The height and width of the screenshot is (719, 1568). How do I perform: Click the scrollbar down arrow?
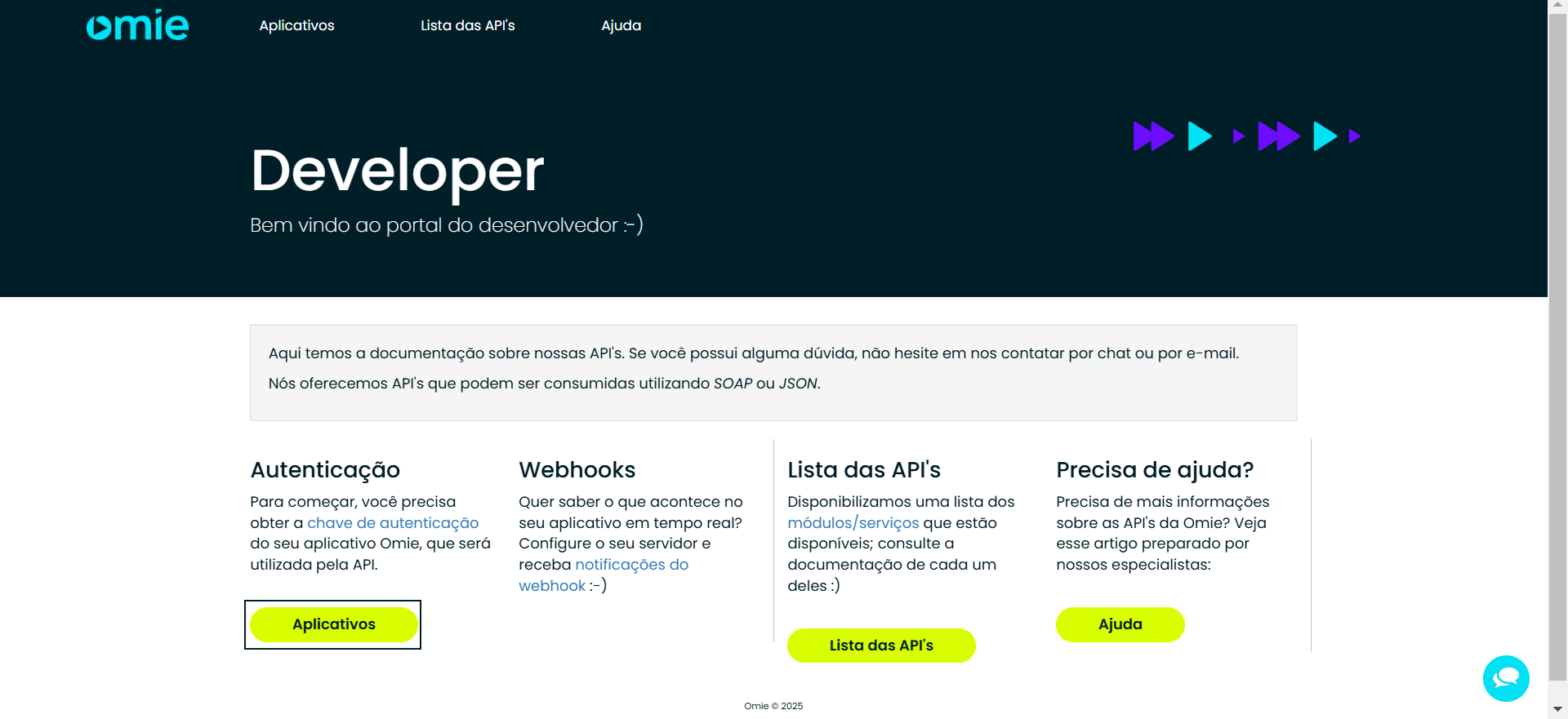(1558, 710)
